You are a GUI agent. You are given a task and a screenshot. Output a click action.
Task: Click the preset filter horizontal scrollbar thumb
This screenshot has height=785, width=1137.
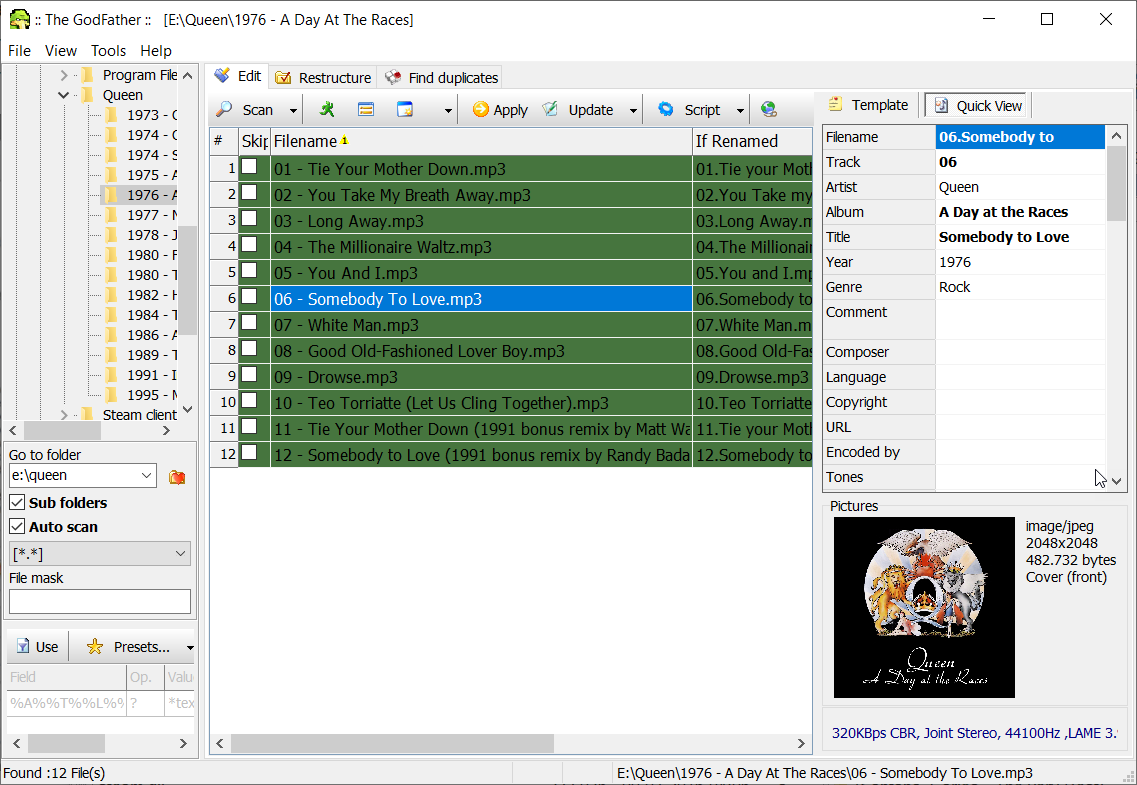(67, 743)
